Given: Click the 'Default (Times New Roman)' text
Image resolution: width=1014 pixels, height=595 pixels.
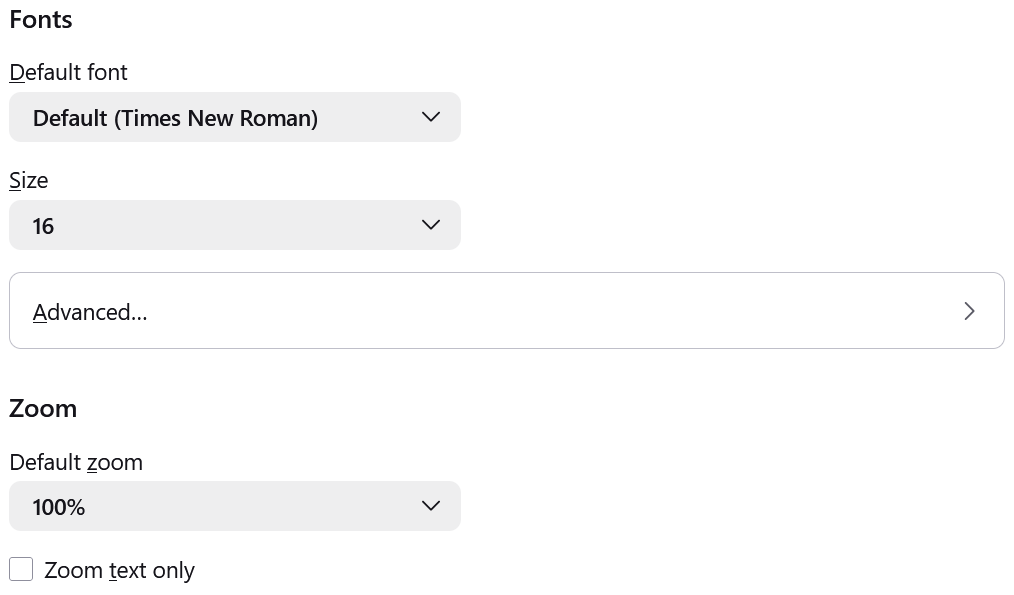Looking at the screenshot, I should 175,118.
